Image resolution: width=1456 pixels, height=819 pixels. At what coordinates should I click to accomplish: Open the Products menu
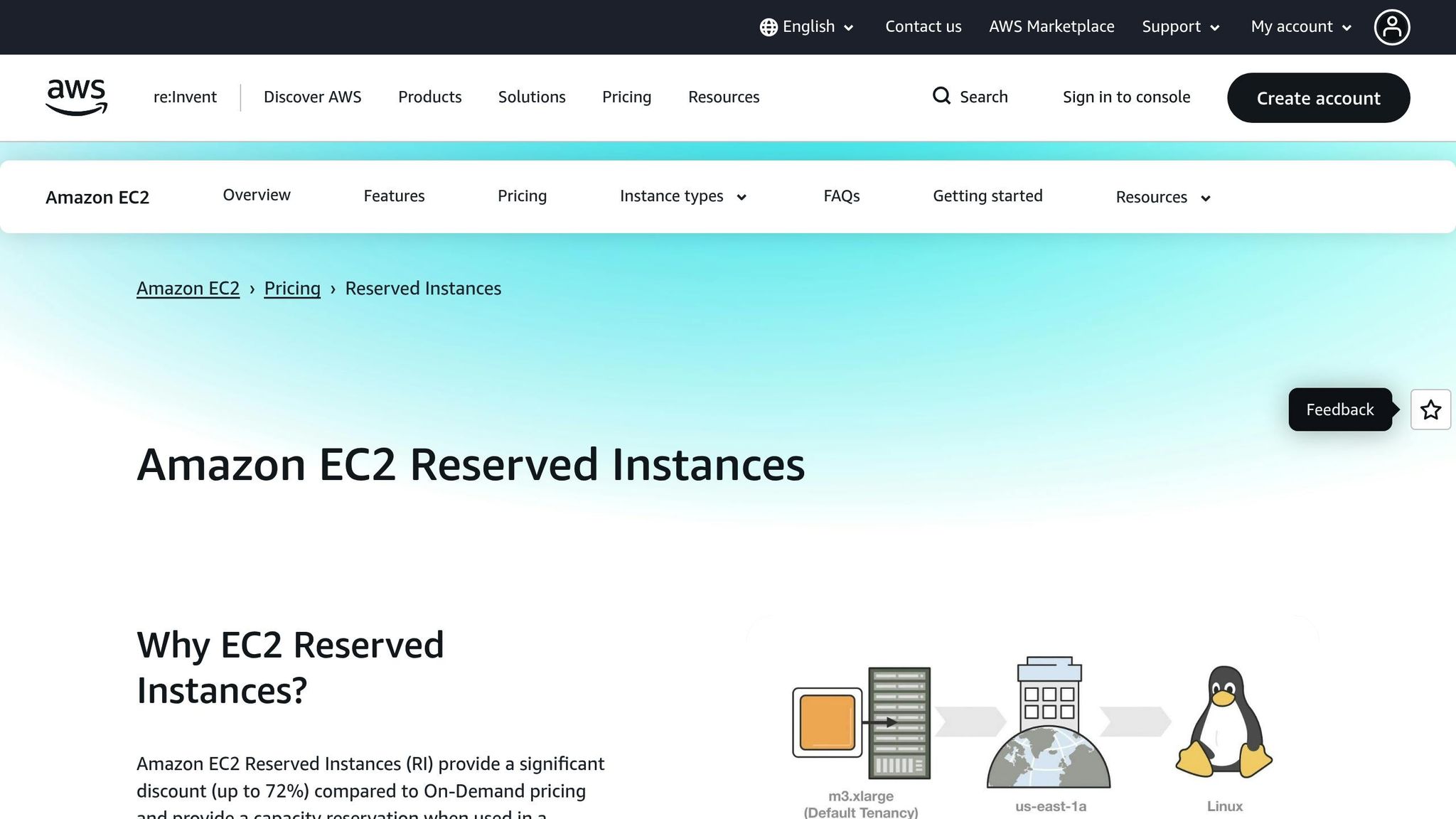(429, 97)
